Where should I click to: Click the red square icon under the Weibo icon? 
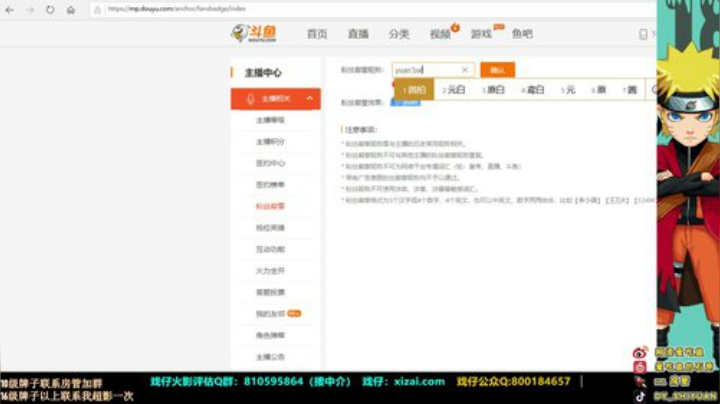pos(640,367)
